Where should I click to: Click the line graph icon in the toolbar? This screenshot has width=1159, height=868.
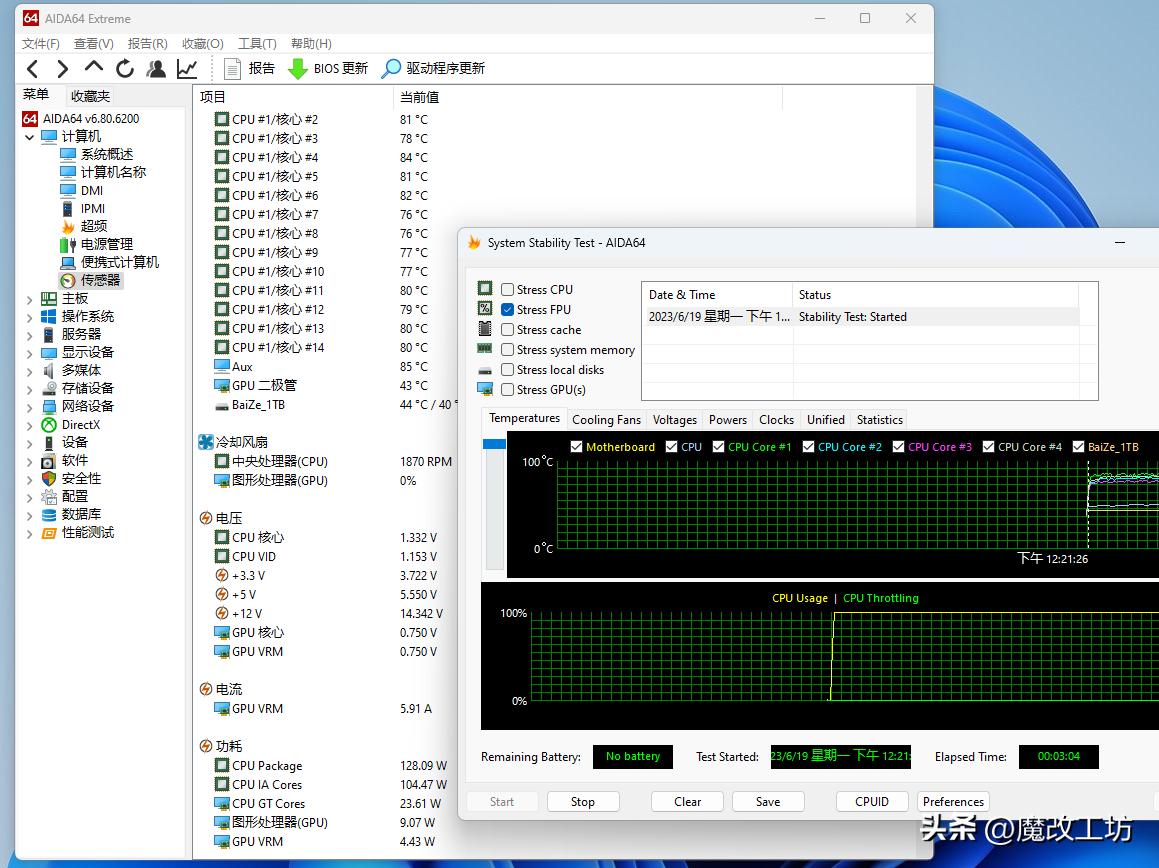(189, 69)
